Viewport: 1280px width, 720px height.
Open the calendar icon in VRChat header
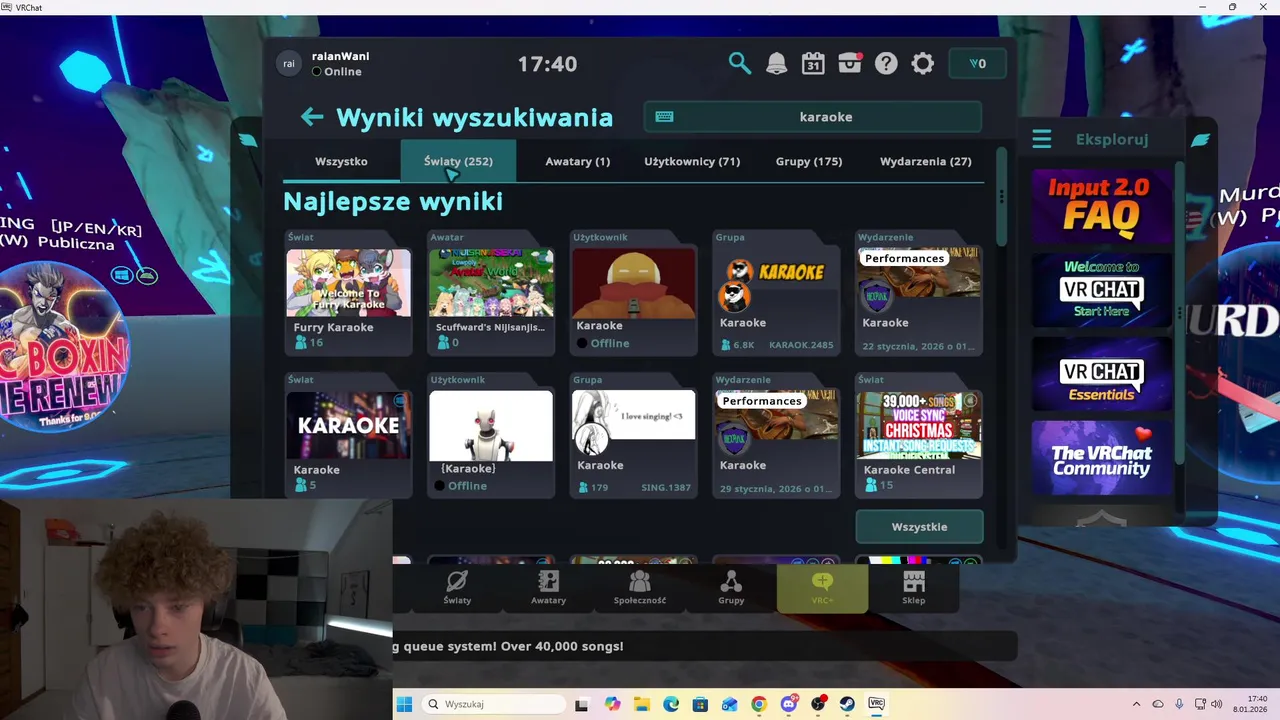(813, 64)
